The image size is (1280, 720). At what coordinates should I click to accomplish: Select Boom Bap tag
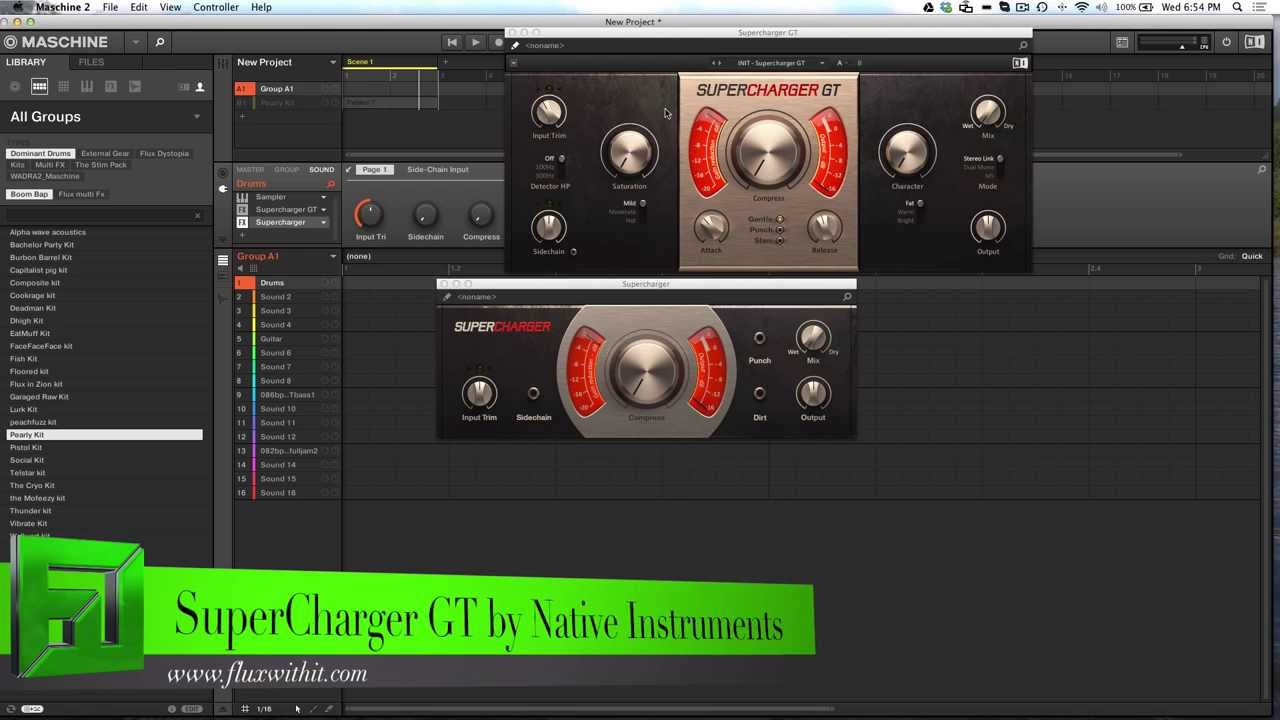29,194
